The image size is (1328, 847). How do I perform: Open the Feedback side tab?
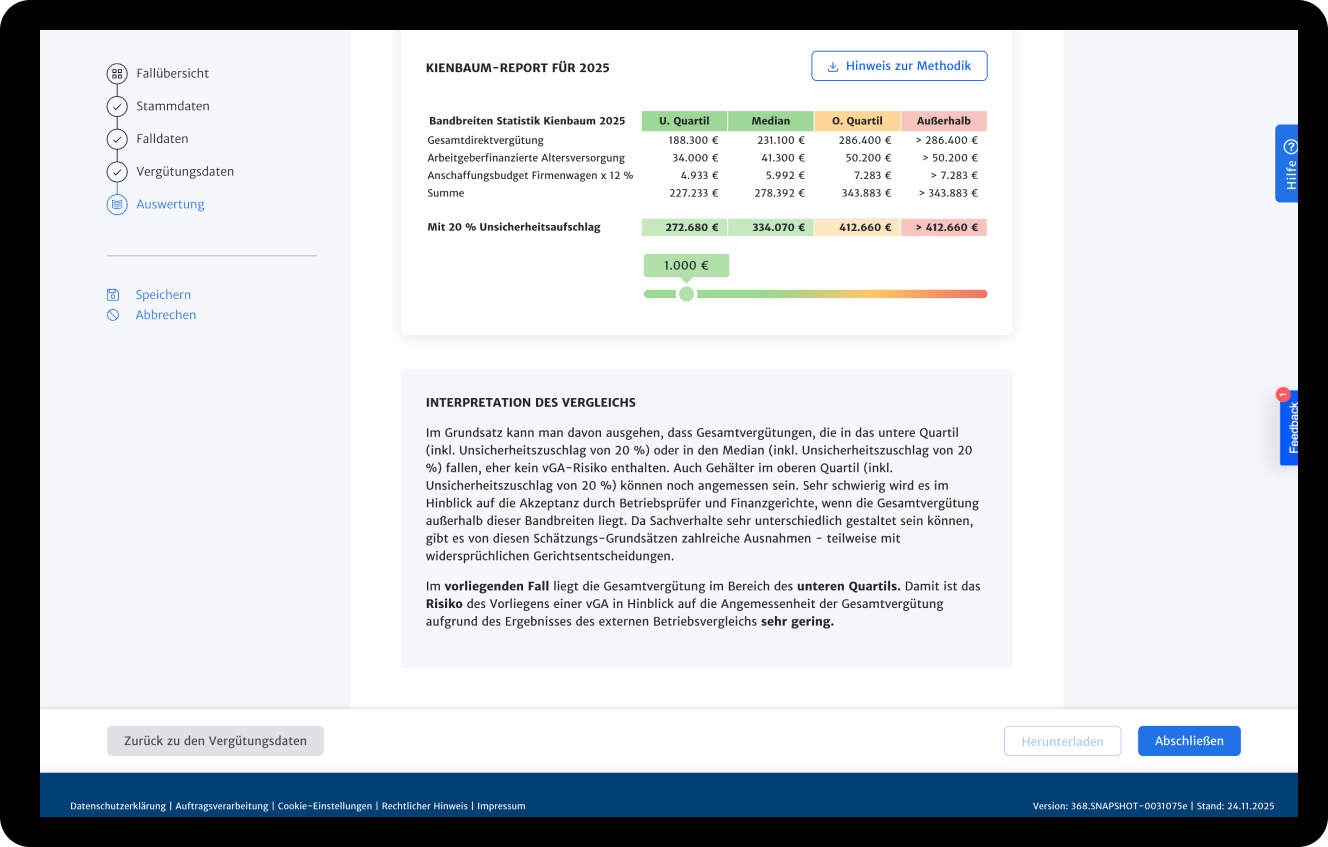tap(1289, 427)
